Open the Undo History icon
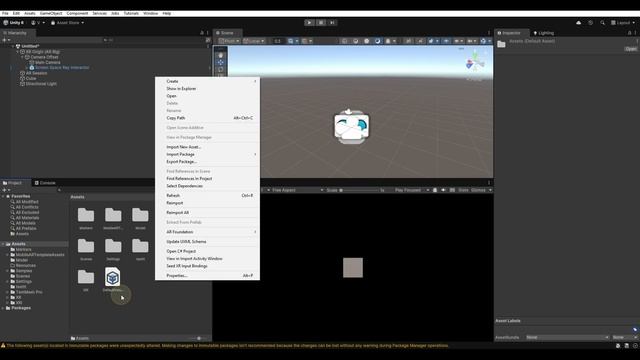The width and height of the screenshot is (640, 360). [591, 23]
